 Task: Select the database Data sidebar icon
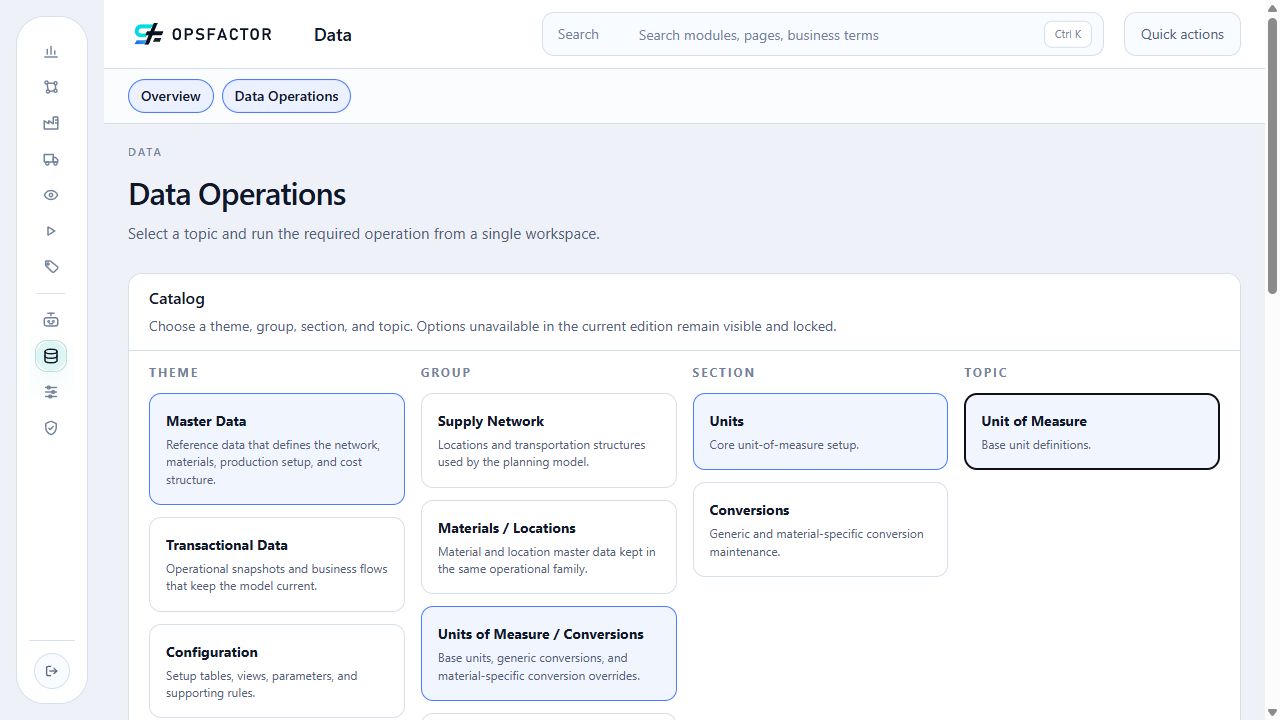click(x=51, y=356)
